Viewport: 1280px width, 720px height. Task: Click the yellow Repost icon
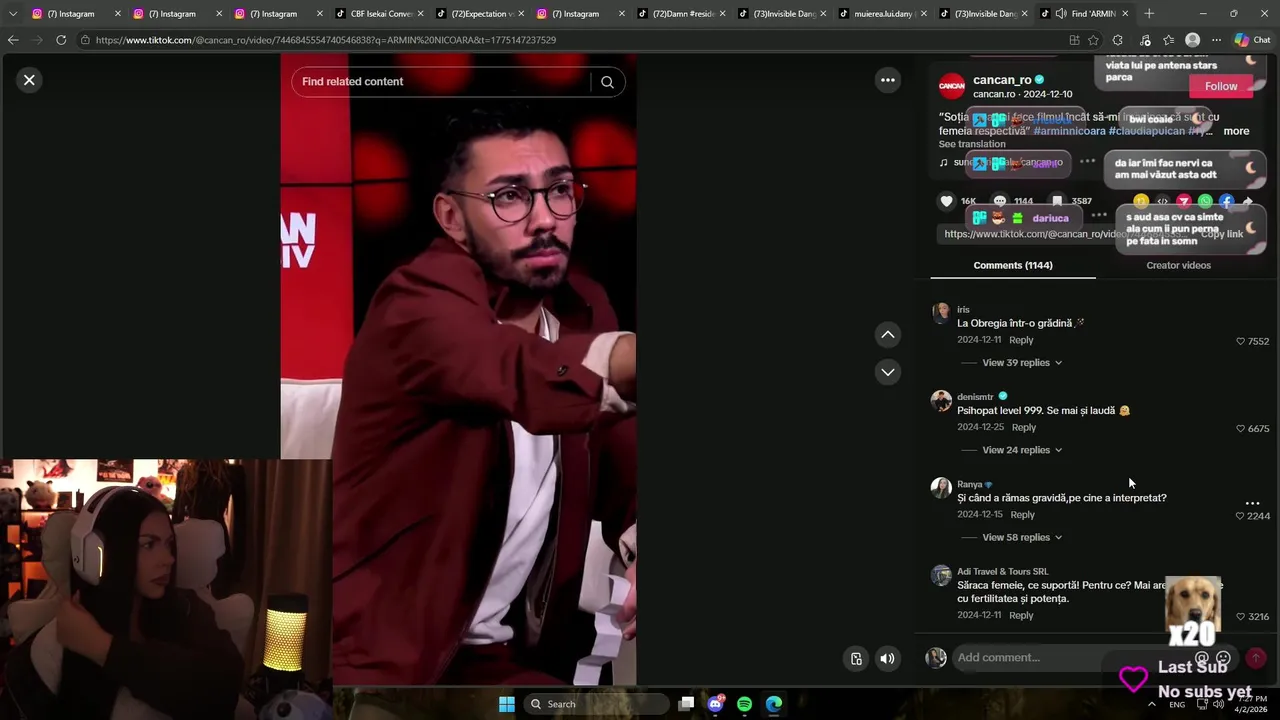(x=1141, y=202)
